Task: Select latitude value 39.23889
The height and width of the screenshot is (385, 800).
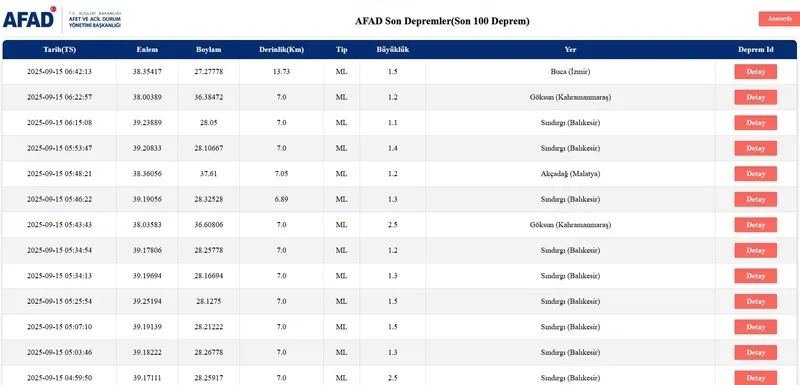Action: (147, 122)
